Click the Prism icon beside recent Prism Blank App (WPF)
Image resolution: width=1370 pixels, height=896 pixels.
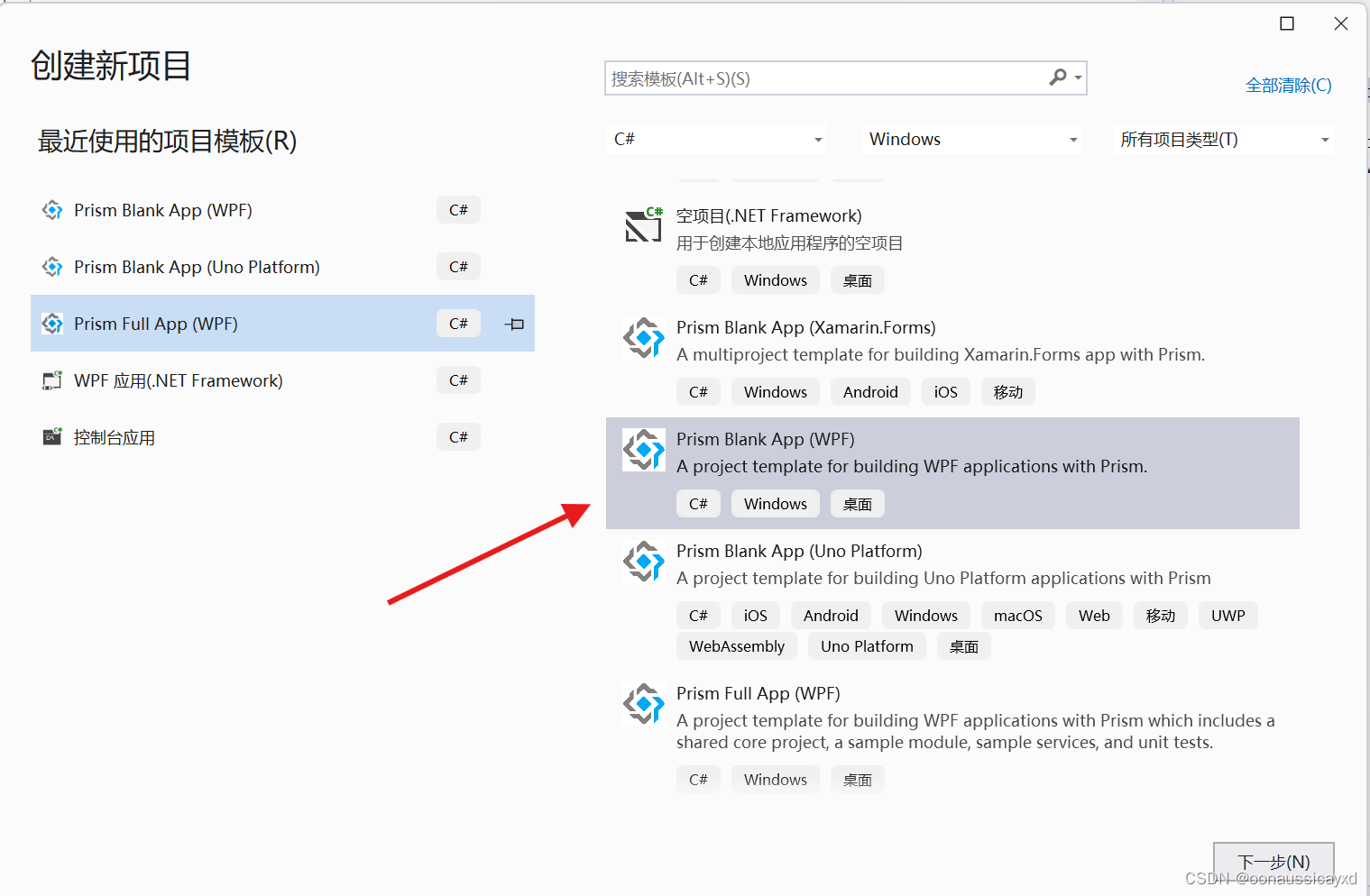coord(52,210)
